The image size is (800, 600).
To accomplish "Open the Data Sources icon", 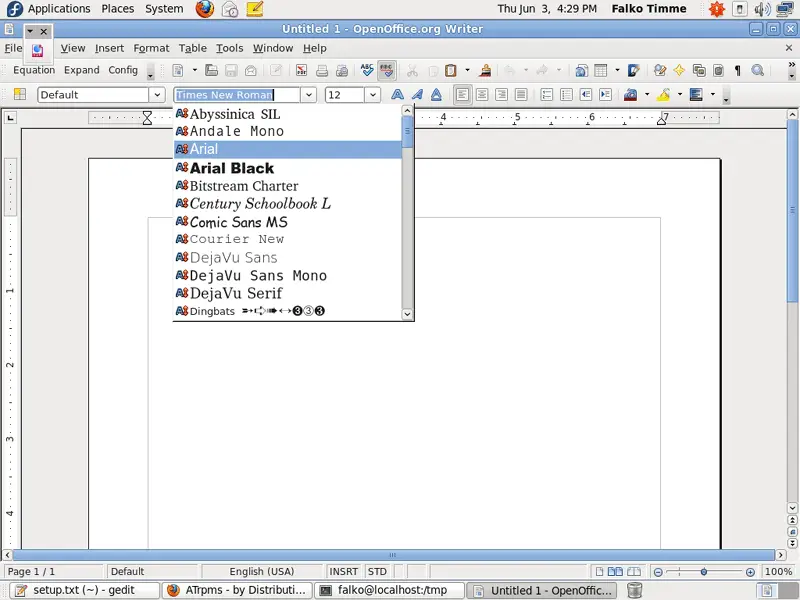I will tap(718, 70).
